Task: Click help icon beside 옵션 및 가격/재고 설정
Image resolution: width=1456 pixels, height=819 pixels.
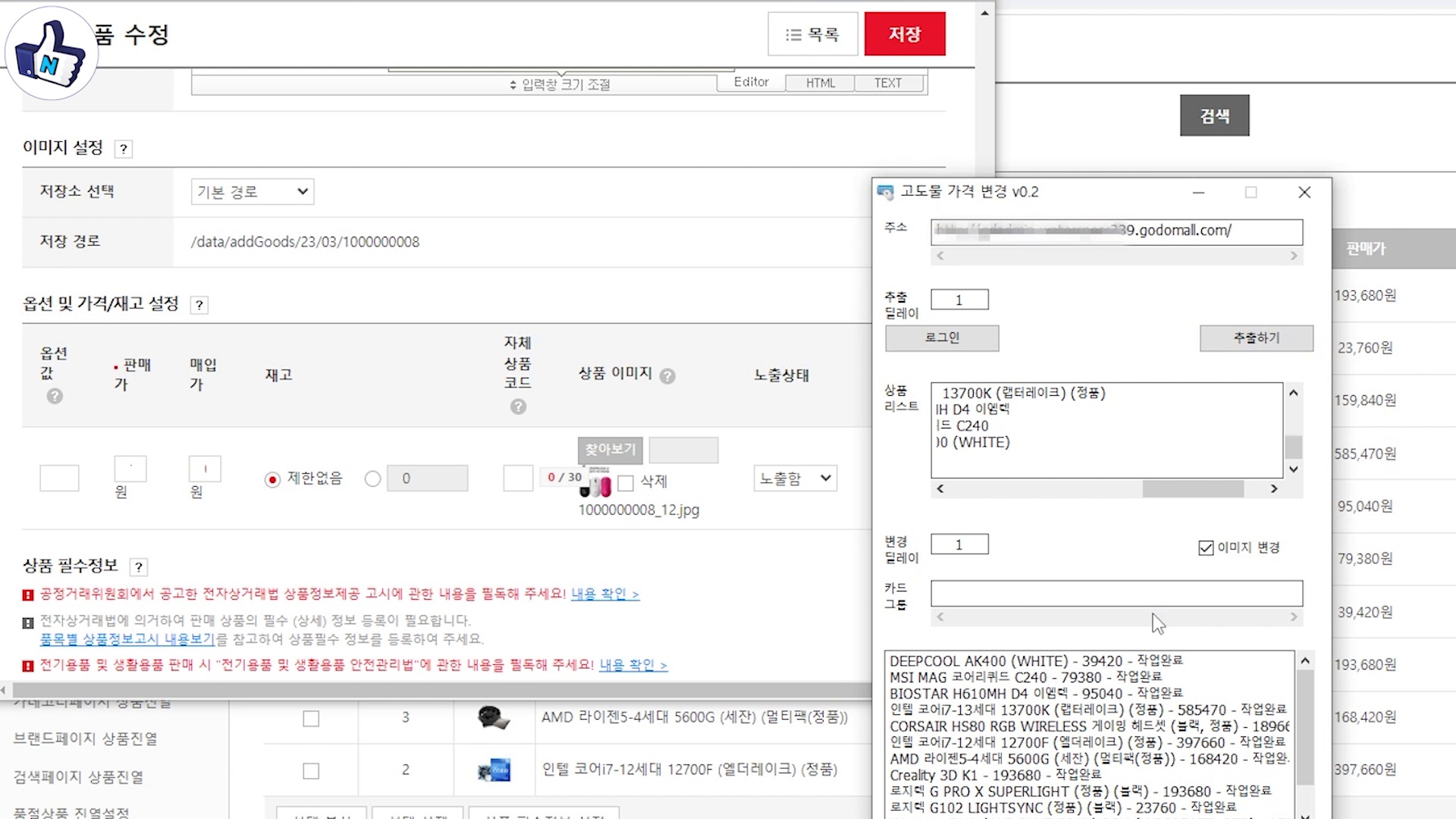Action: 199,305
